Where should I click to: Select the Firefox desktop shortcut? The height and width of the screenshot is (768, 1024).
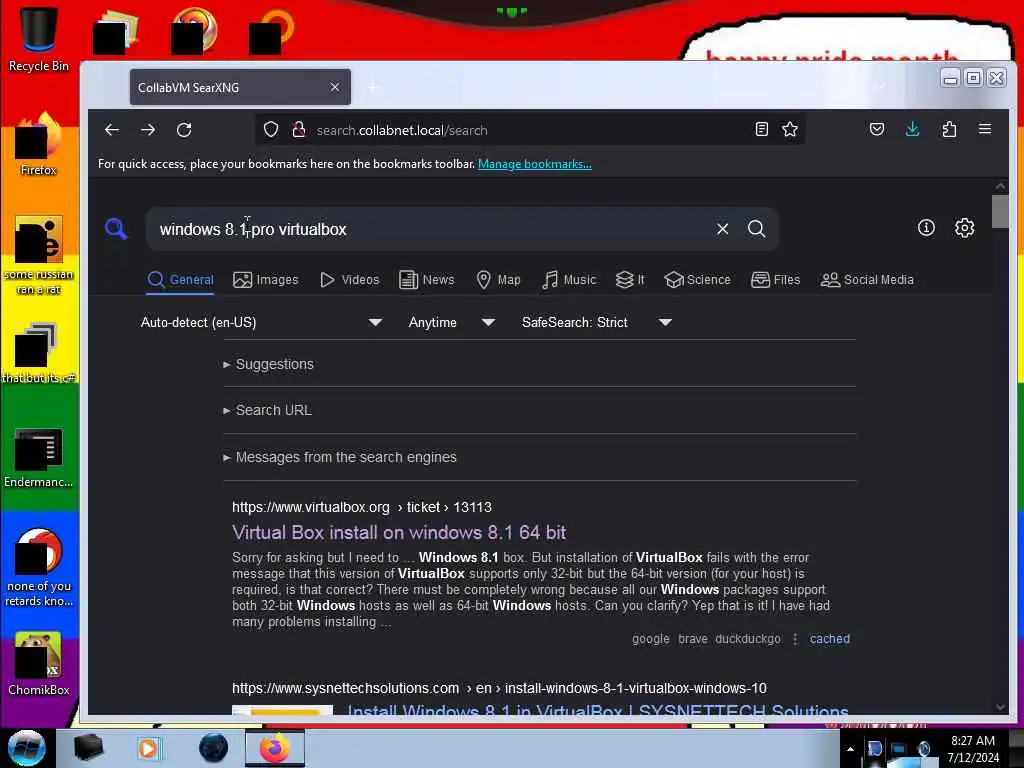coord(39,144)
